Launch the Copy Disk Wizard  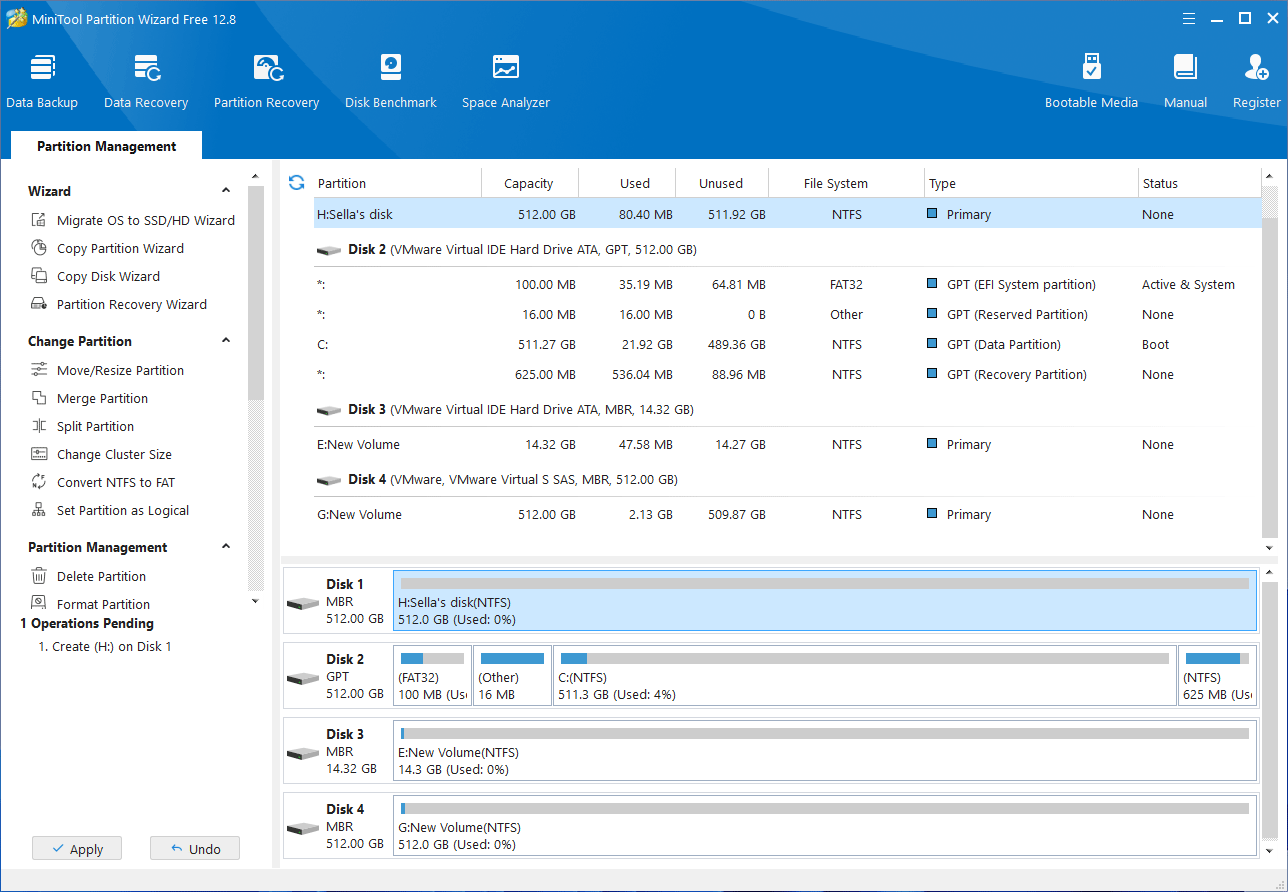coord(95,276)
